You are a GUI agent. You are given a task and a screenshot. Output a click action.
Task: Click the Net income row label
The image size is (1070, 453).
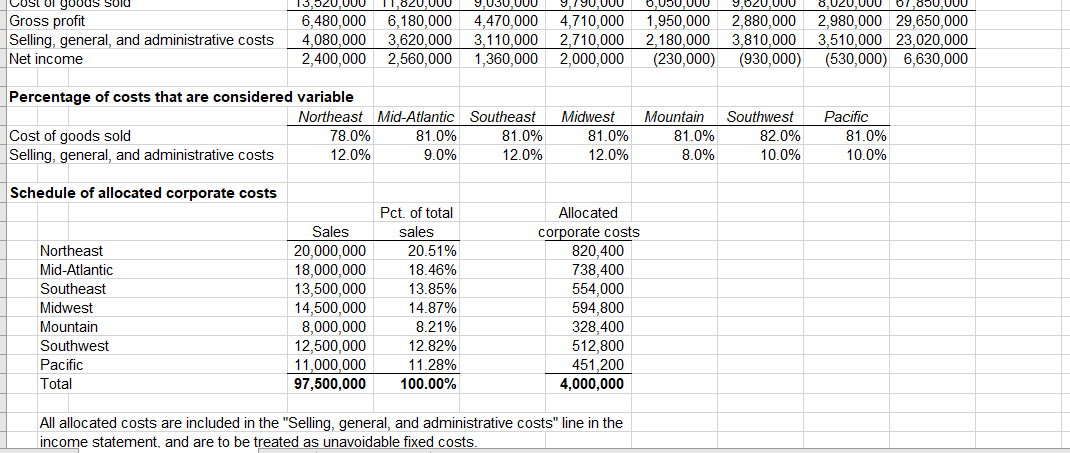(46, 59)
